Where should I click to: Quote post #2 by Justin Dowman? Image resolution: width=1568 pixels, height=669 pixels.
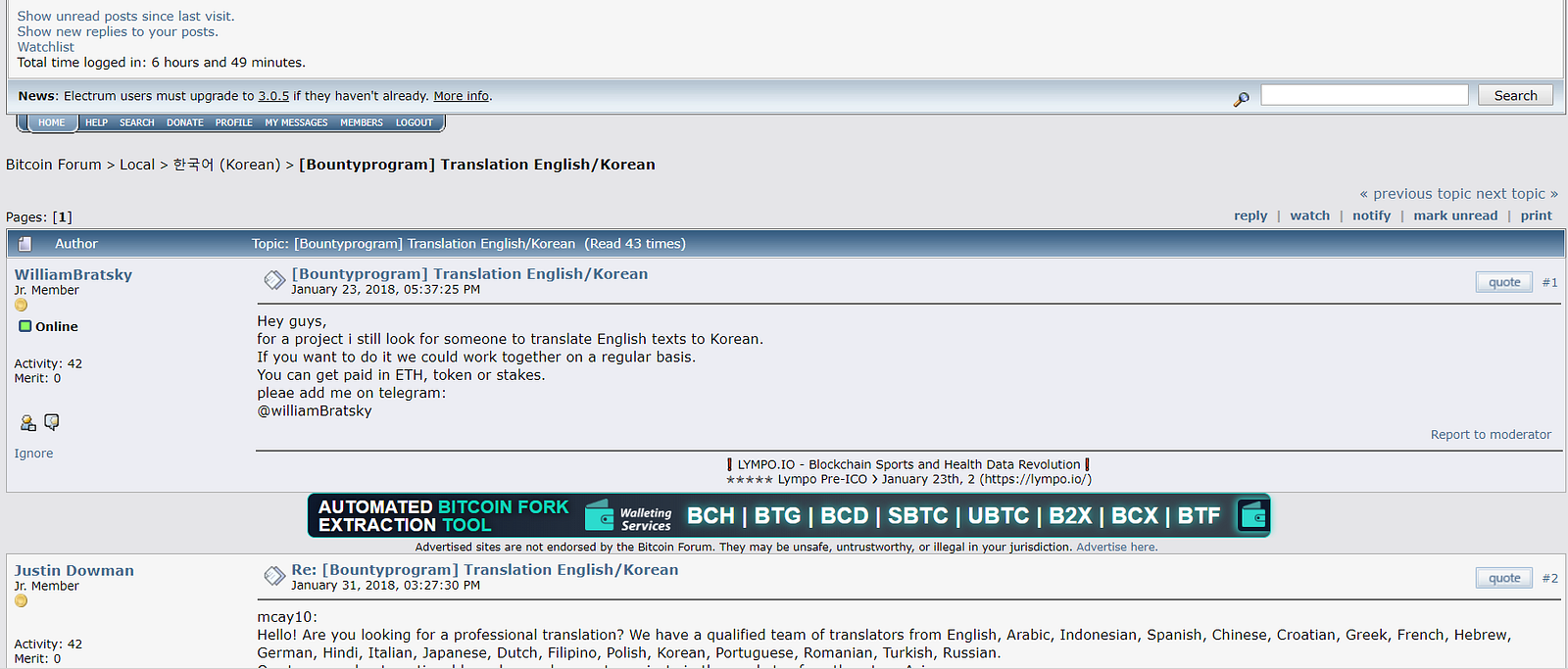pos(1504,578)
